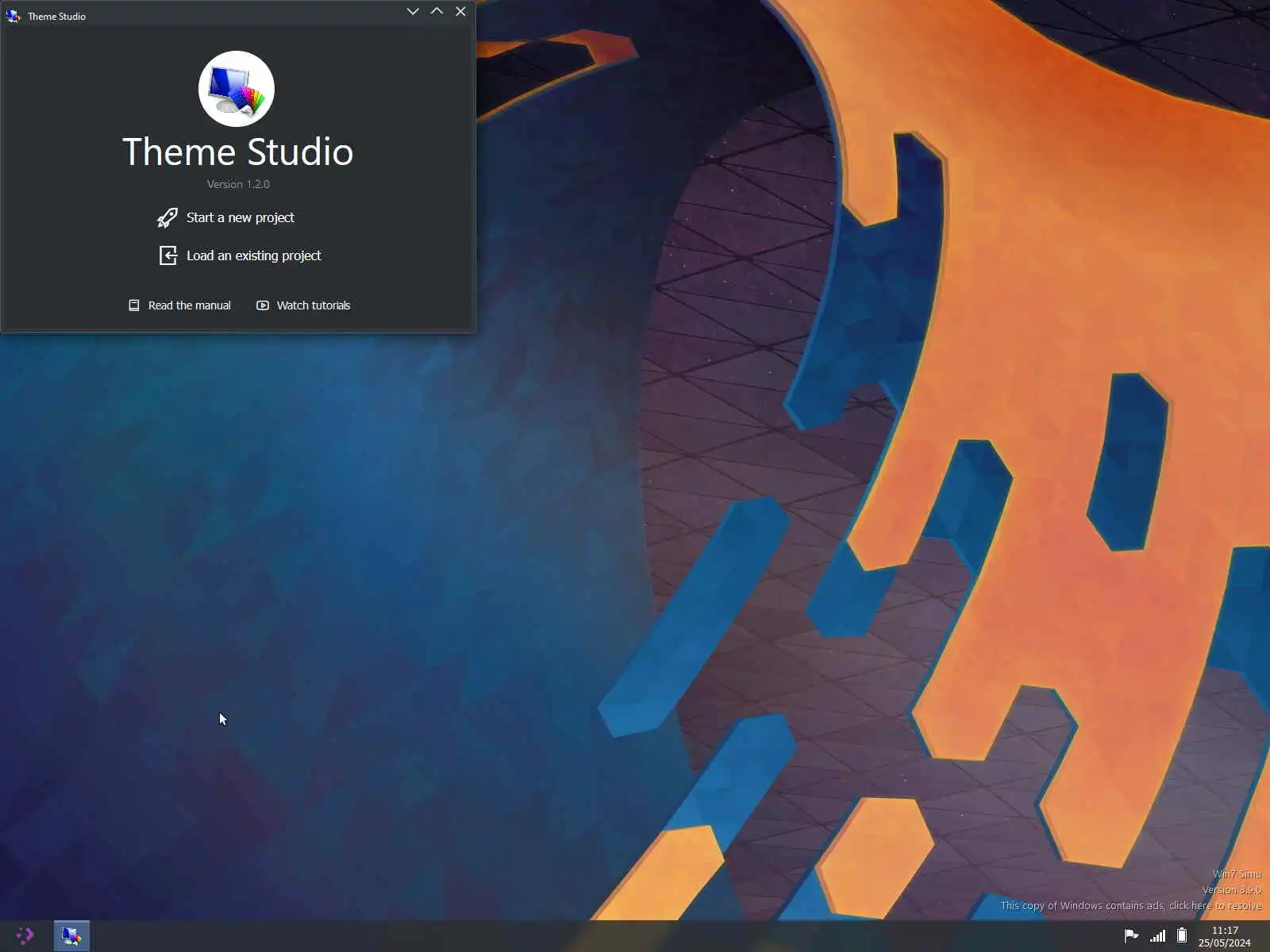Screen dimensions: 1270x952
Task: Start a new project
Action: point(240,217)
